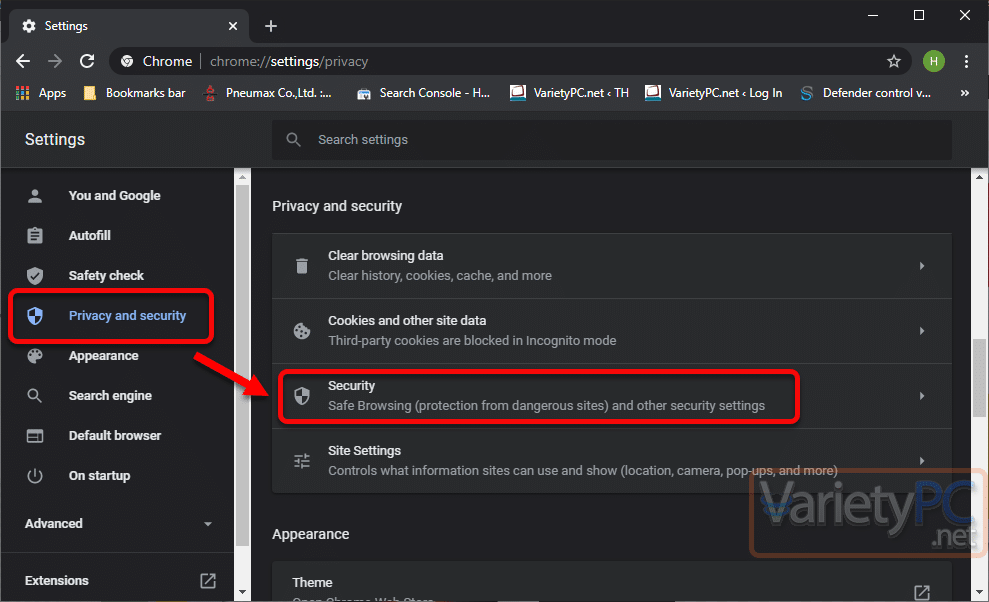The height and width of the screenshot is (602, 989).
Task: Open Security row chevron arrow
Action: point(922,396)
